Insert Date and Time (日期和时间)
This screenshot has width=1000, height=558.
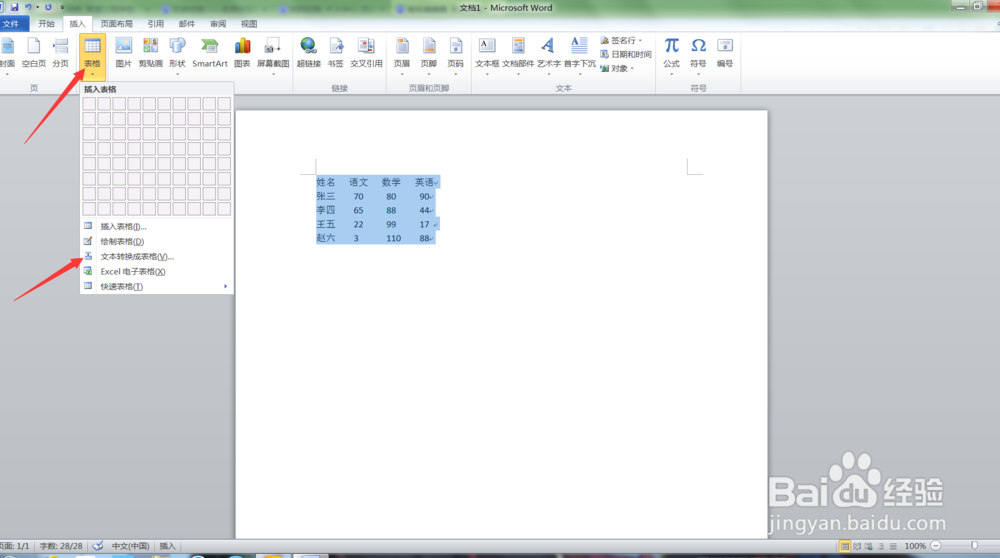coord(626,54)
